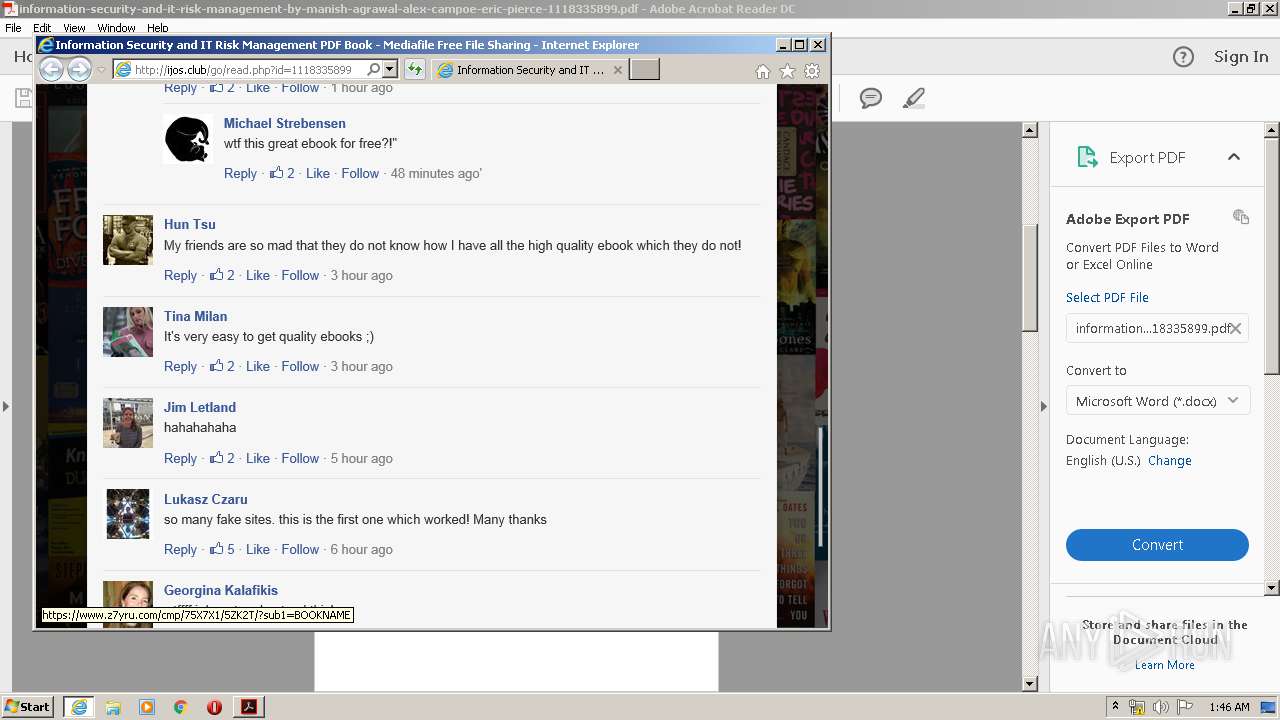Viewport: 1280px width, 720px height.
Task: Open the media player taskbar icon
Action: pyautogui.click(x=147, y=707)
